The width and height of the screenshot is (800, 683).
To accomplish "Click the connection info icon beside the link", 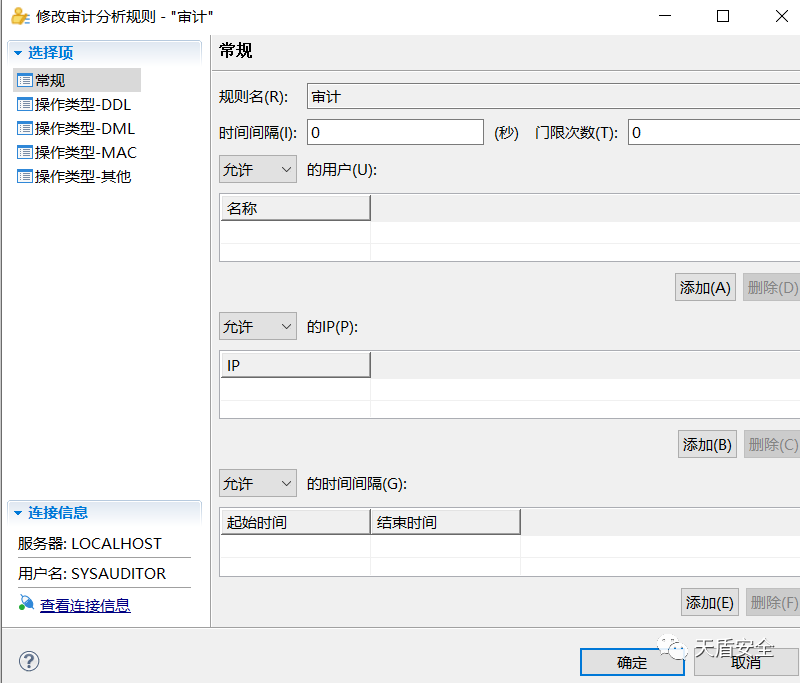I will pyautogui.click(x=26, y=605).
